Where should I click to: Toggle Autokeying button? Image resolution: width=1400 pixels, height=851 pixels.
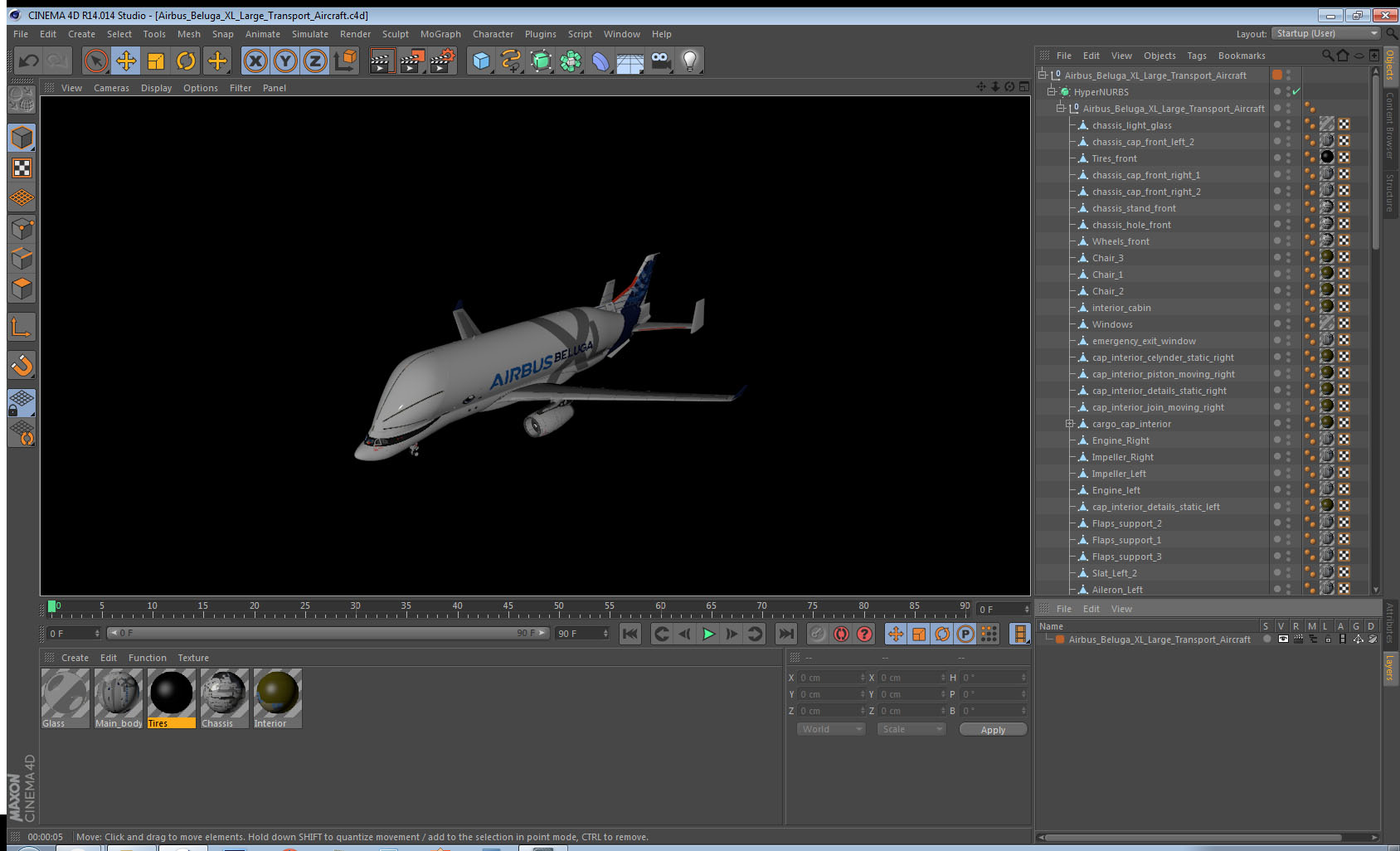[841, 634]
